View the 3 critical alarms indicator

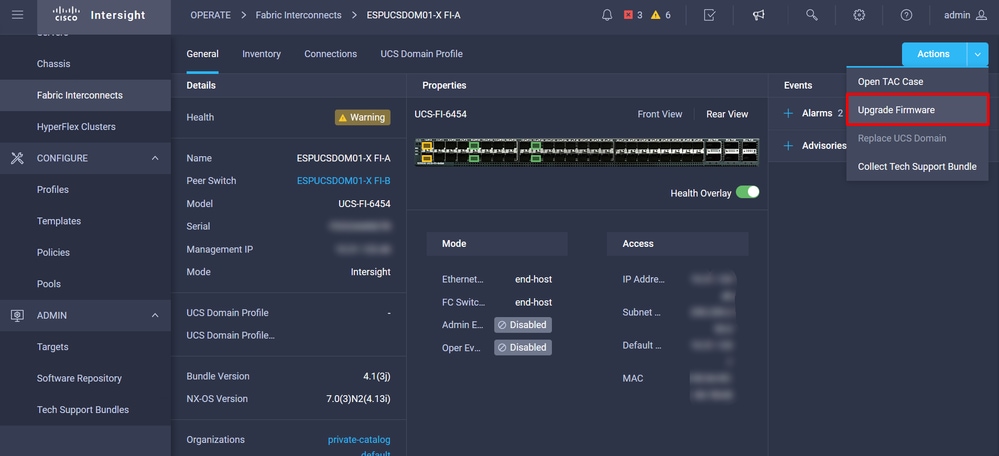coord(633,15)
